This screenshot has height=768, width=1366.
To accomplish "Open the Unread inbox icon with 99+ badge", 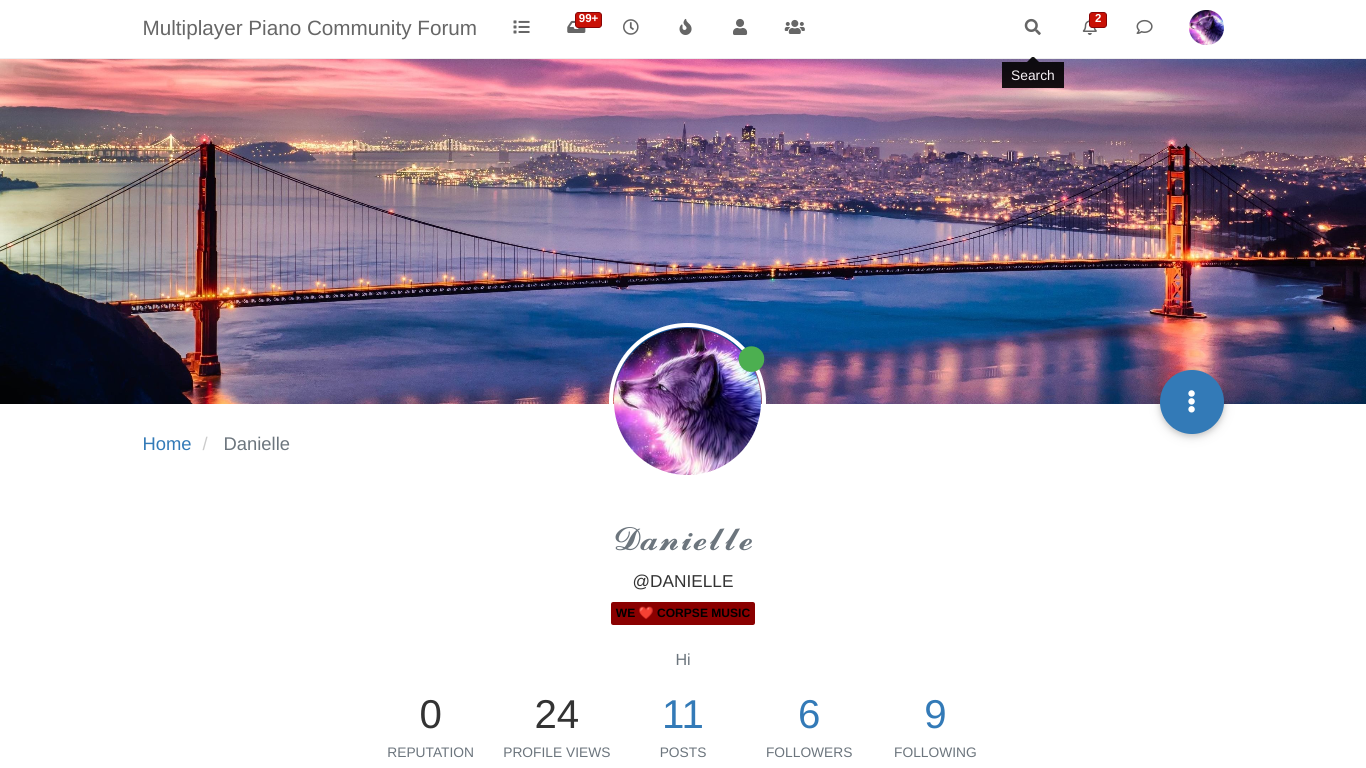I will pyautogui.click(x=577, y=28).
